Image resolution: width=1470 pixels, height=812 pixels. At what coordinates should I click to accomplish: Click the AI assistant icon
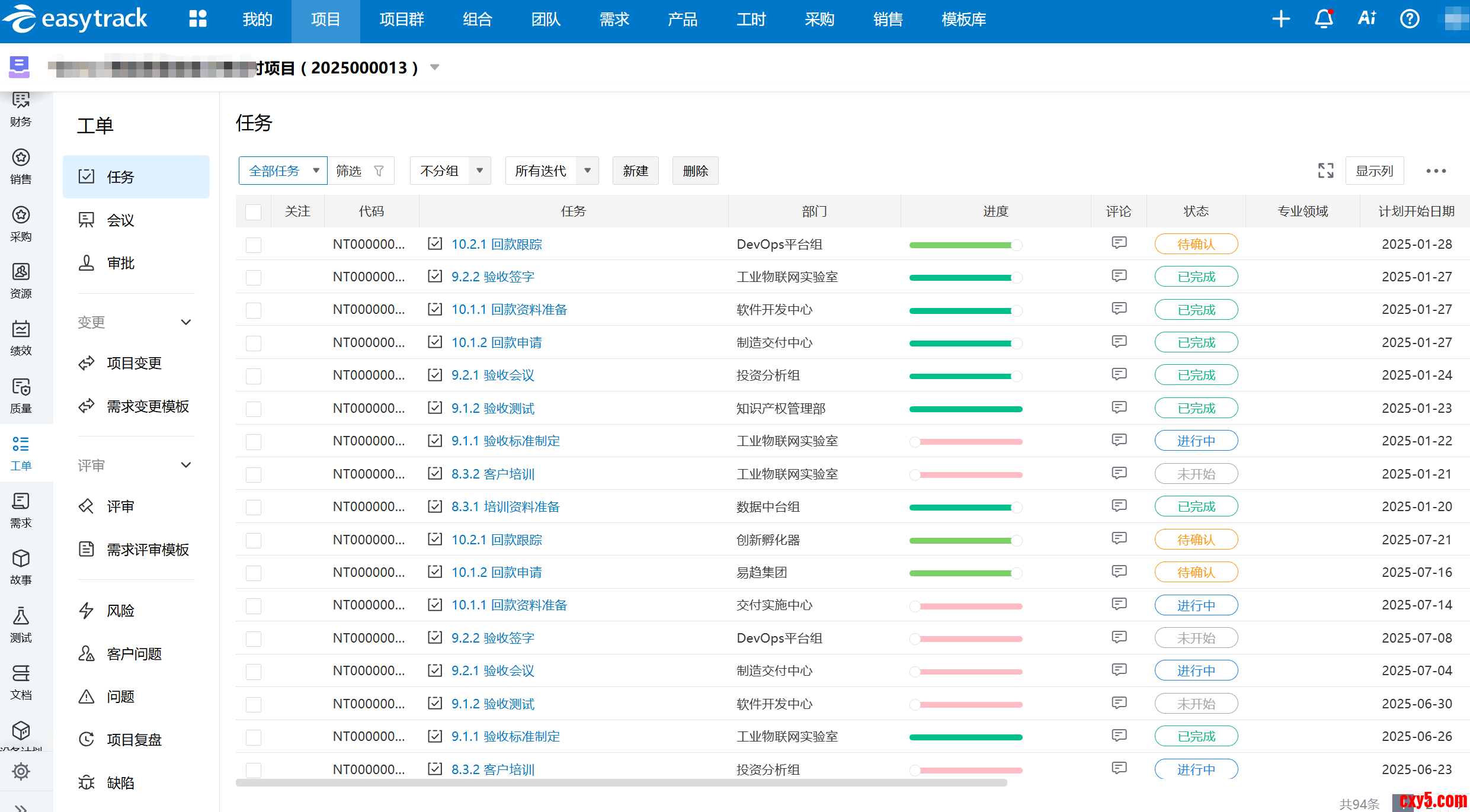[1367, 19]
